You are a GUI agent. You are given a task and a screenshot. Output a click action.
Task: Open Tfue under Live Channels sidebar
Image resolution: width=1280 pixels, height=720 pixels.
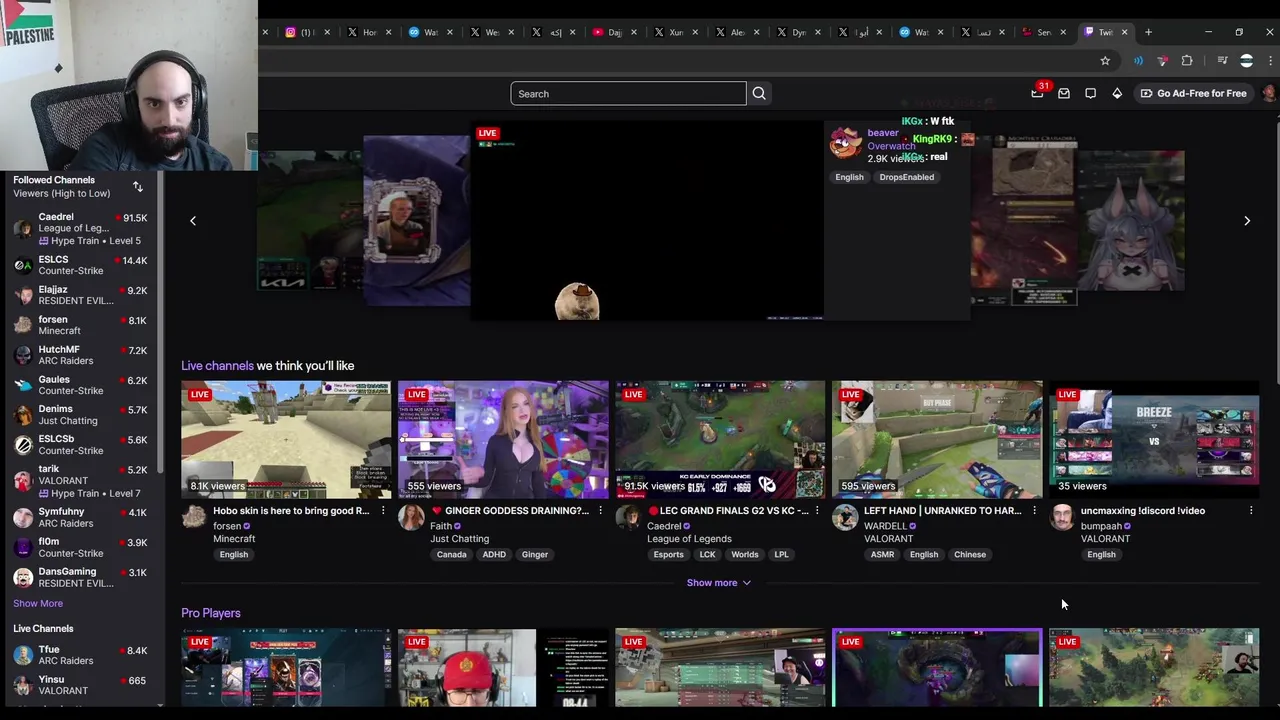click(81, 655)
